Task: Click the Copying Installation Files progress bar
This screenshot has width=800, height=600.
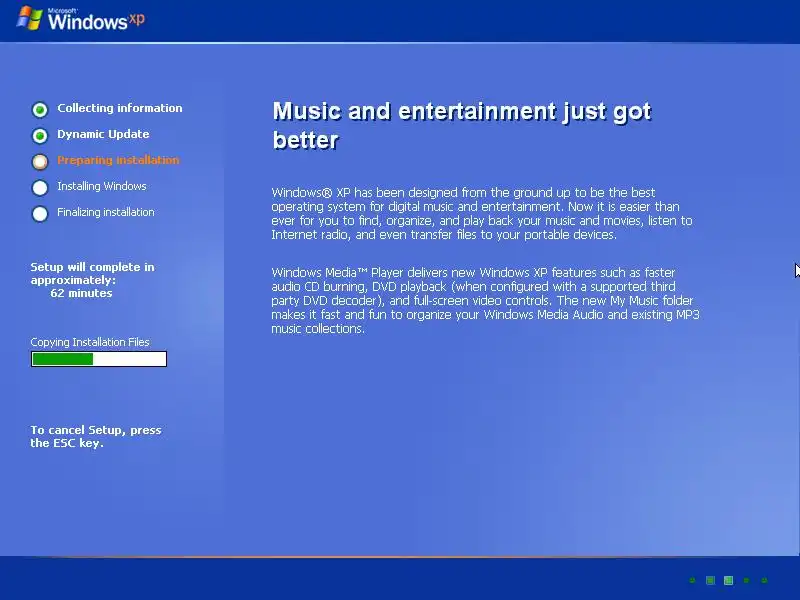Action: point(99,359)
